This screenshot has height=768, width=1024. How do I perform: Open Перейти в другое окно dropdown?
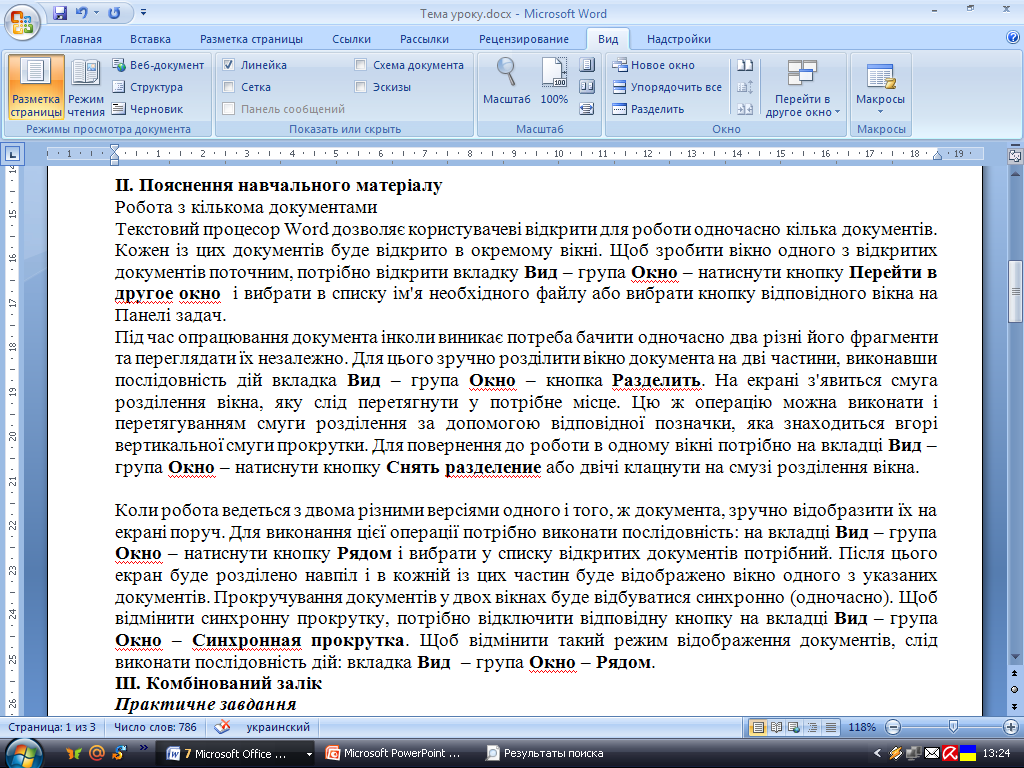tap(802, 88)
